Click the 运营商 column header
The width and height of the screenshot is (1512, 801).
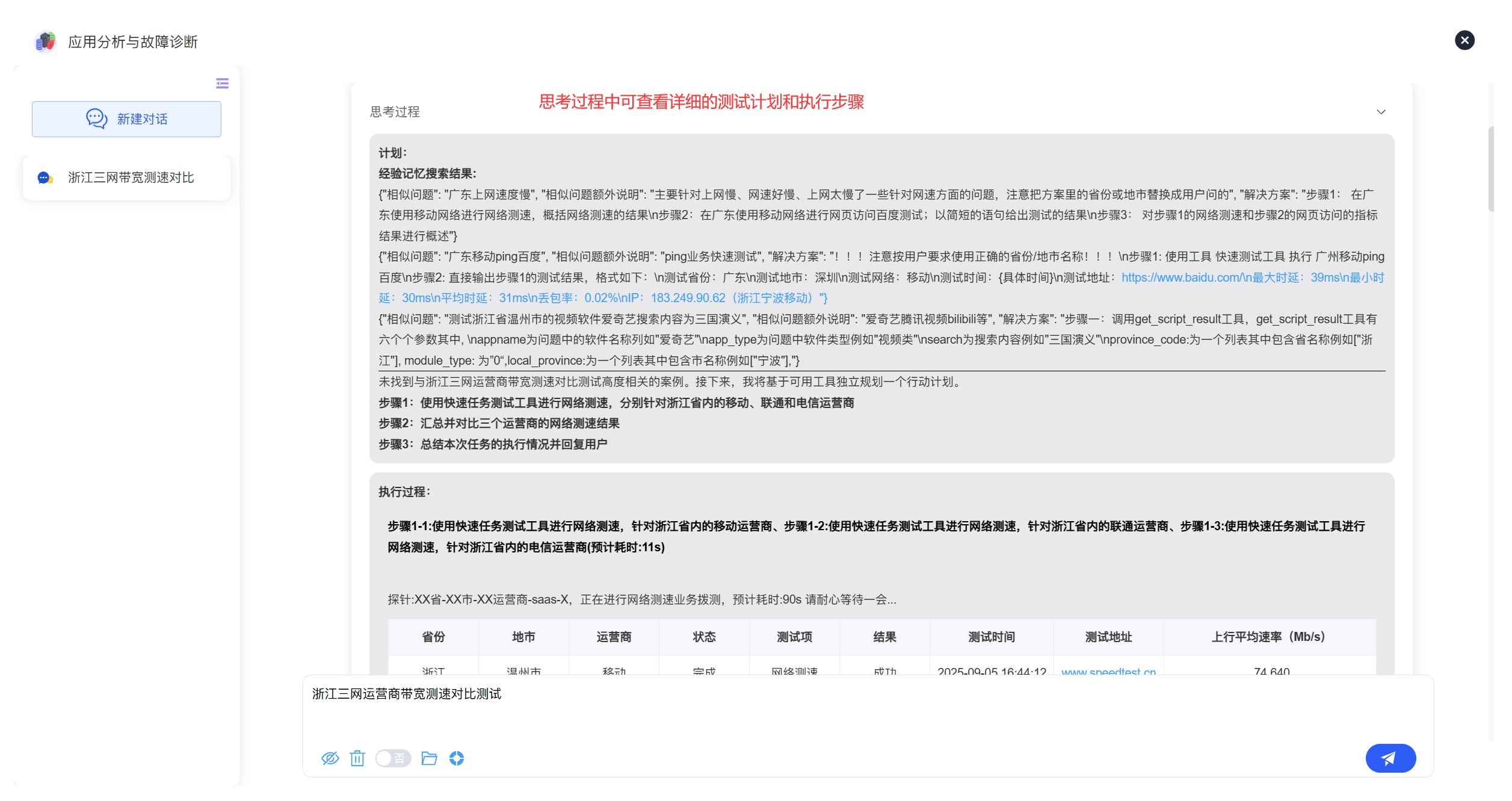click(614, 637)
